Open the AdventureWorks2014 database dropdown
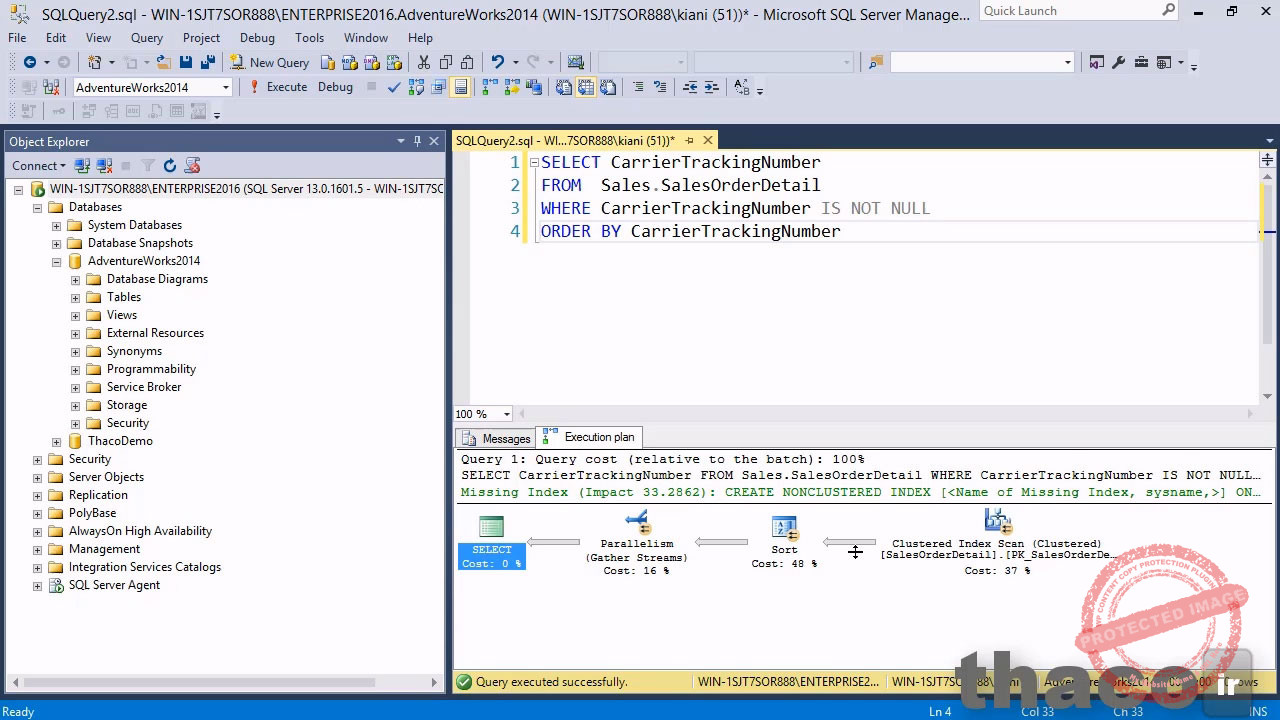Image resolution: width=1280 pixels, height=720 pixels. (x=225, y=88)
